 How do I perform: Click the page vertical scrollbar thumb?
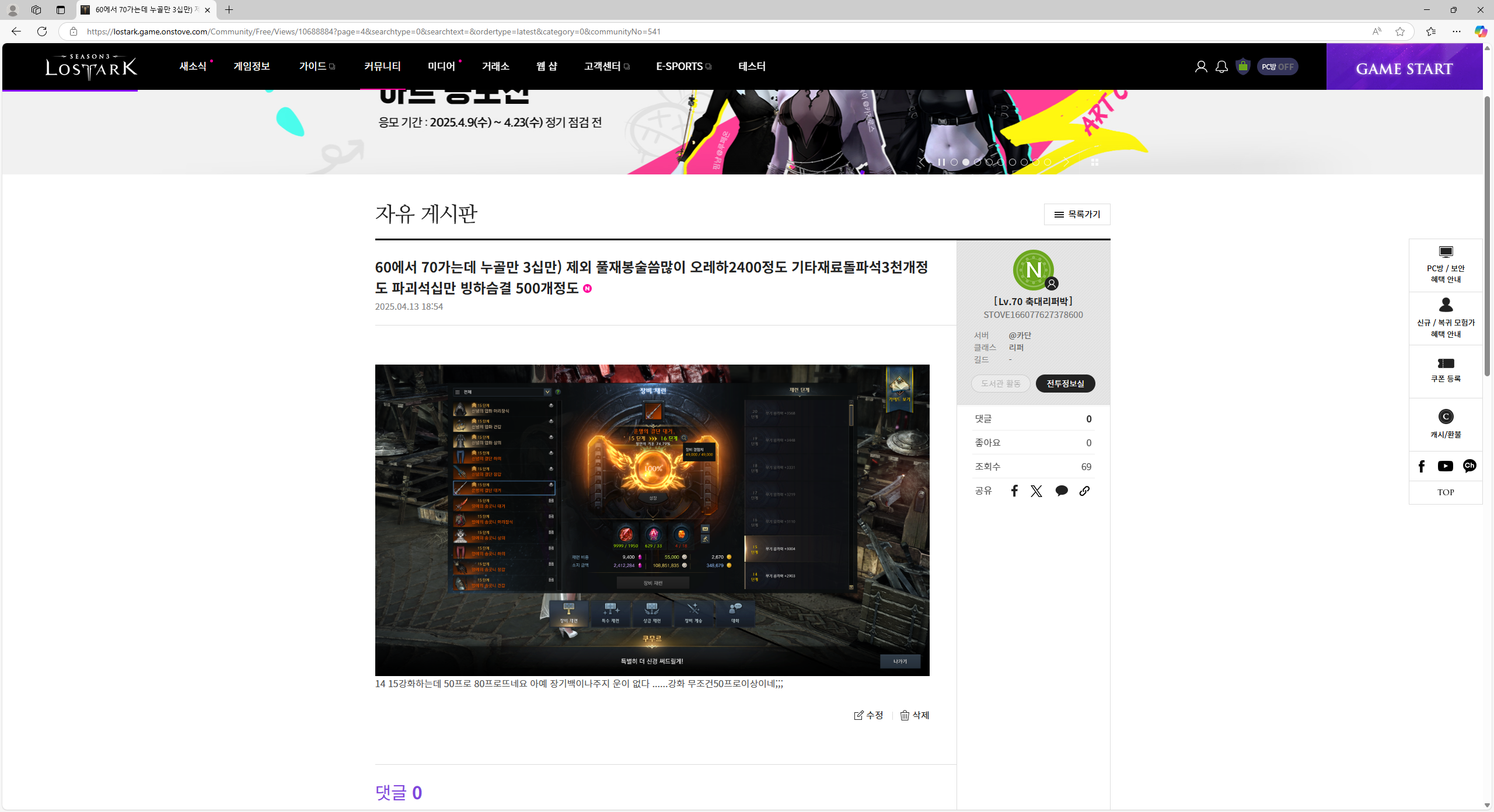pos(1487,236)
